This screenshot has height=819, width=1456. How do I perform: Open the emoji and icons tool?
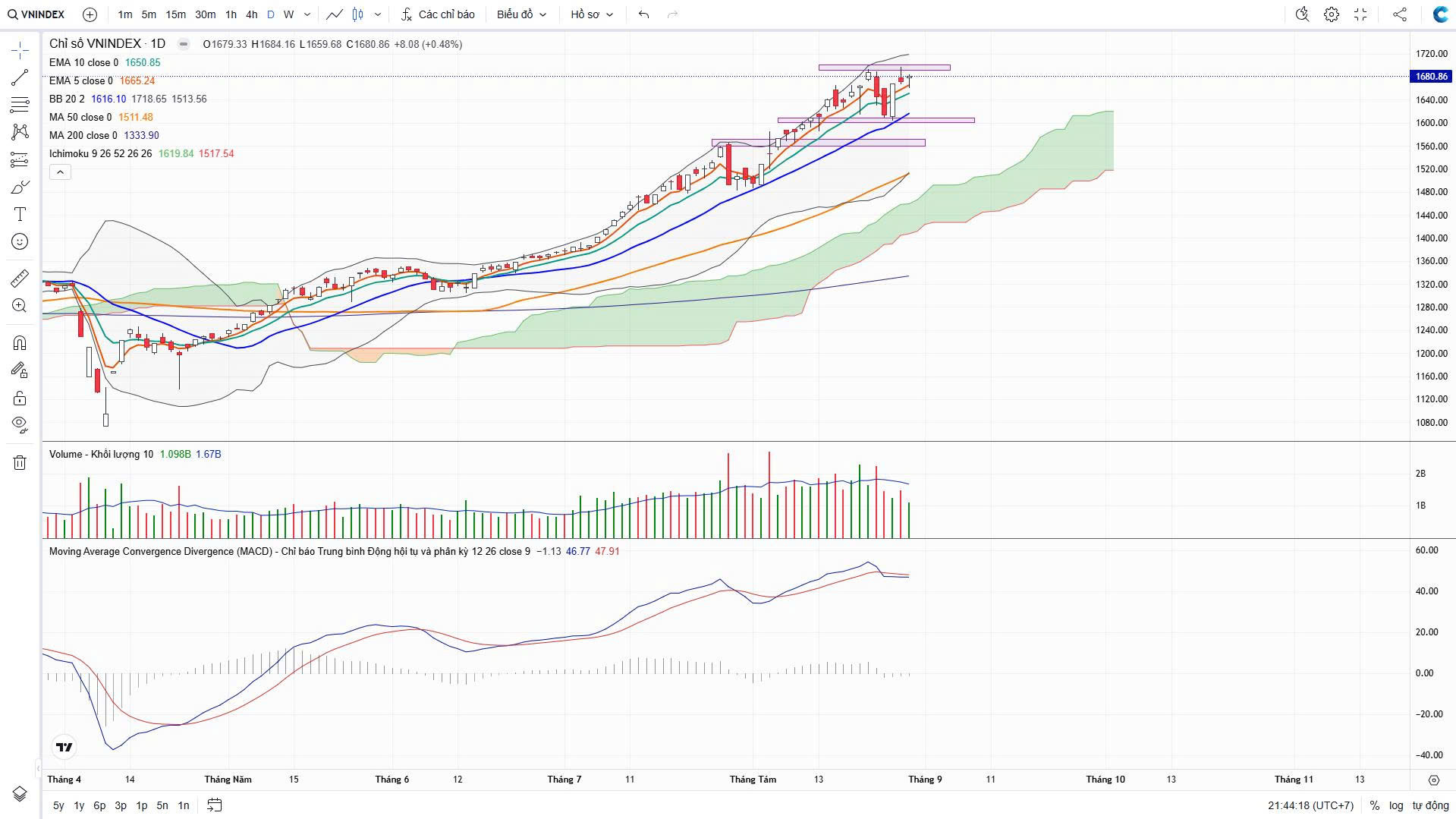(x=20, y=242)
